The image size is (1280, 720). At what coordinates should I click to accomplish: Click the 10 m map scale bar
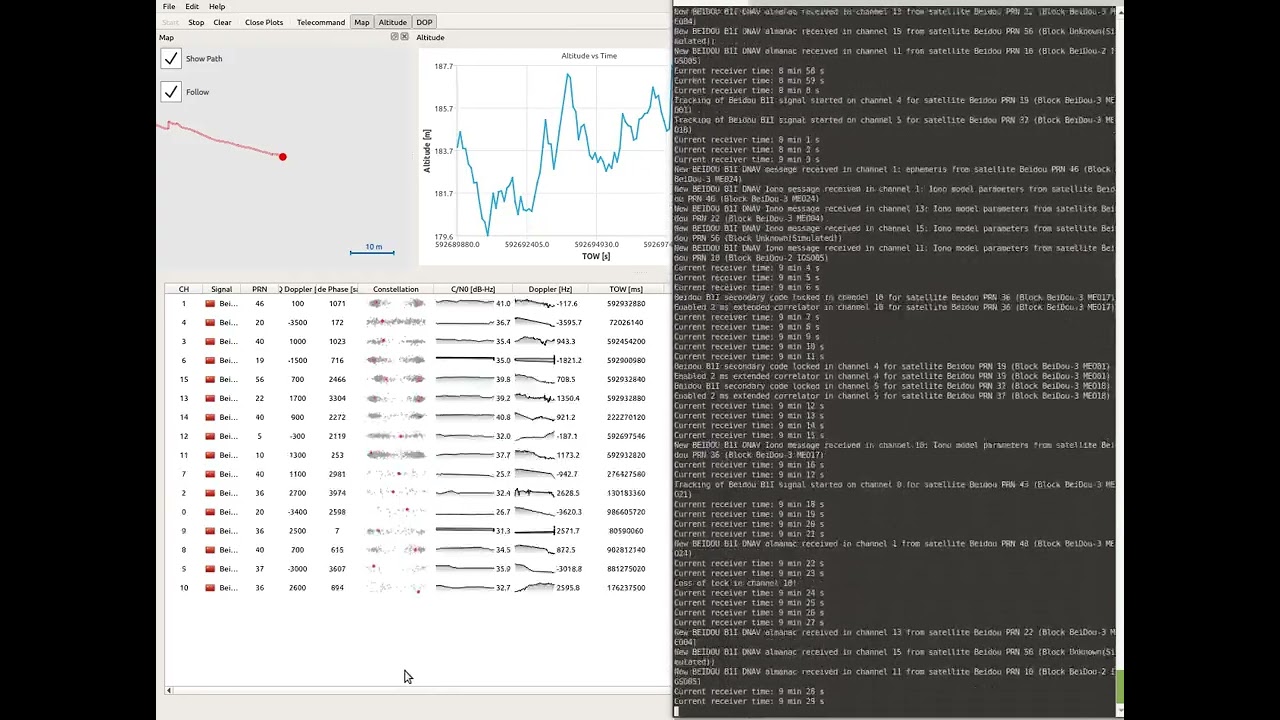tap(372, 249)
